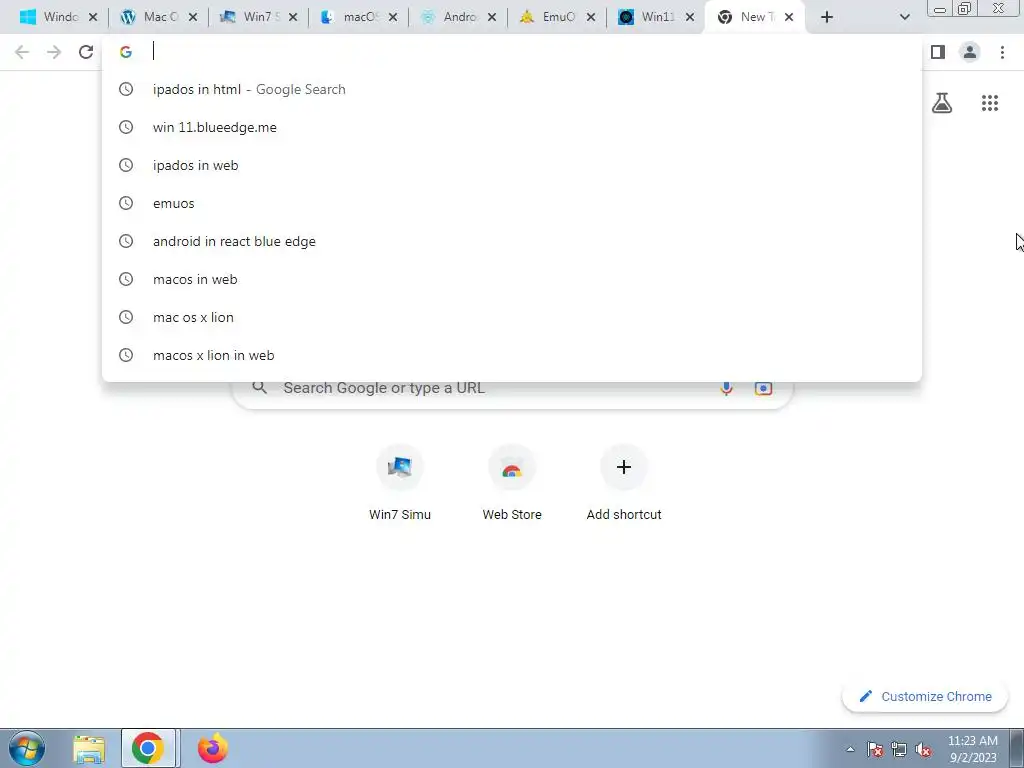This screenshot has height=768, width=1024.
Task: Open the Win7 Simu shortcut
Action: (400, 483)
